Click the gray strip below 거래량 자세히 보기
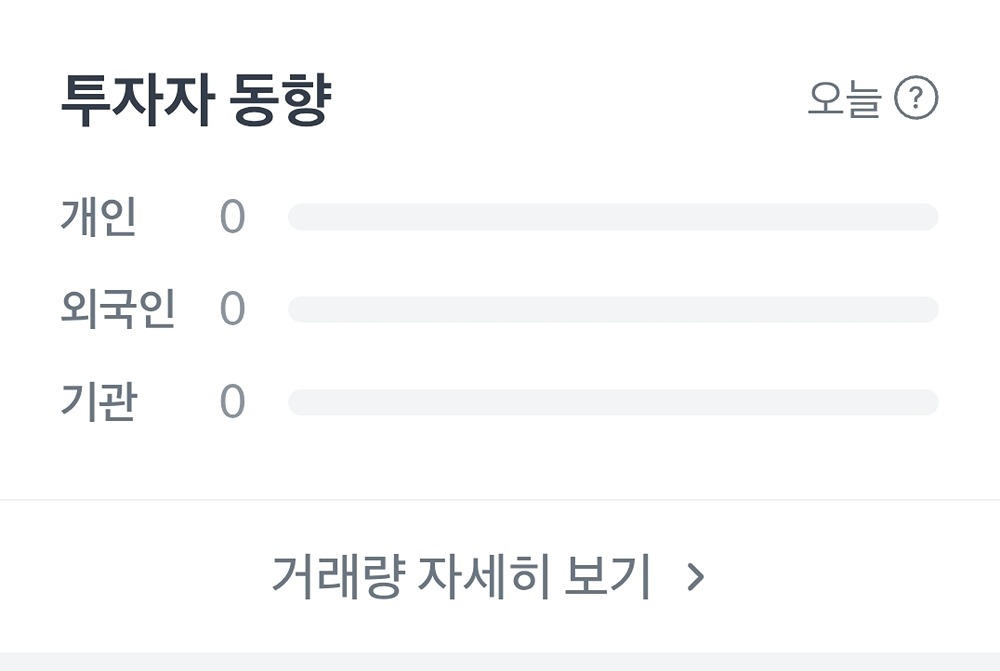The image size is (1000, 671). 500,662
